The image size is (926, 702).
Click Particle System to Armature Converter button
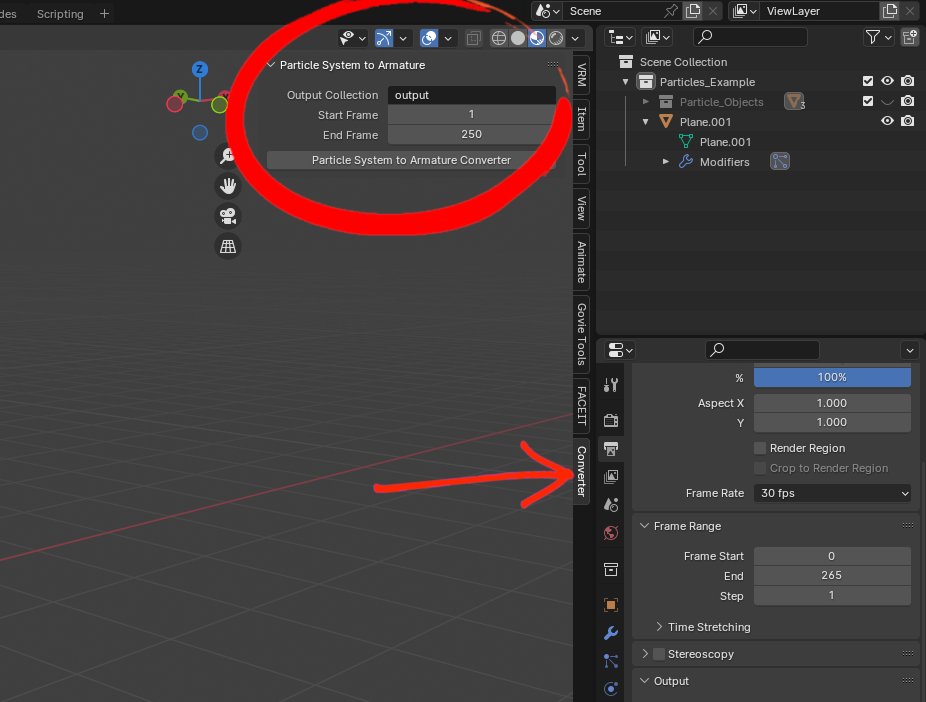(x=410, y=160)
